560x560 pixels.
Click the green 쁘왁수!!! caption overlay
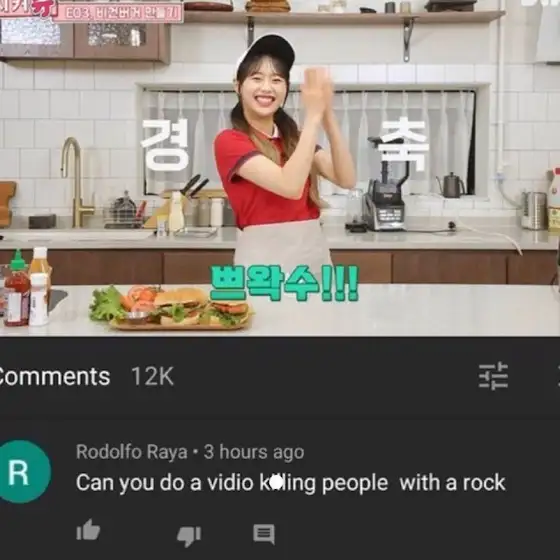(284, 283)
